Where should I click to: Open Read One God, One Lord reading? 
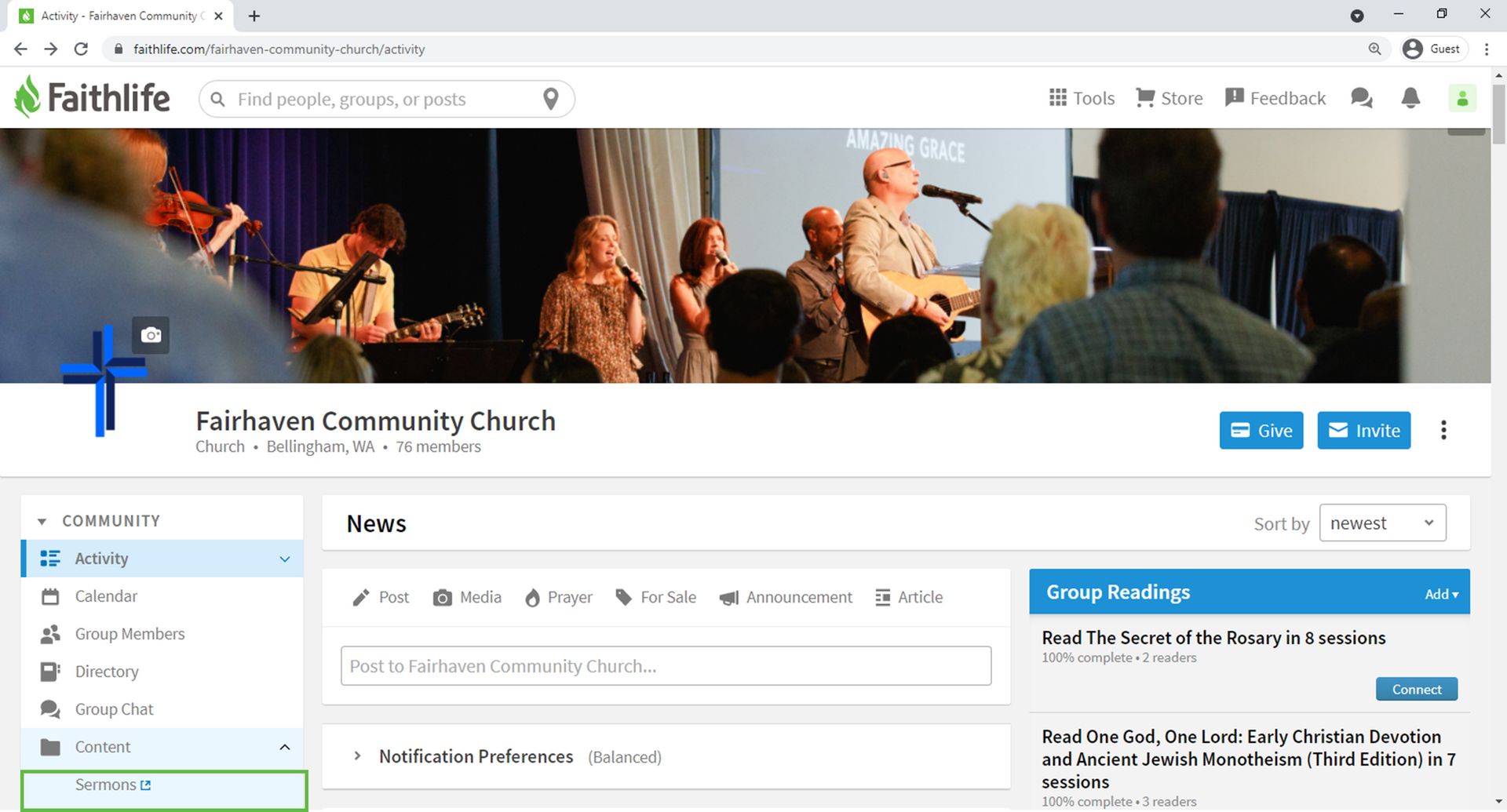point(1249,759)
